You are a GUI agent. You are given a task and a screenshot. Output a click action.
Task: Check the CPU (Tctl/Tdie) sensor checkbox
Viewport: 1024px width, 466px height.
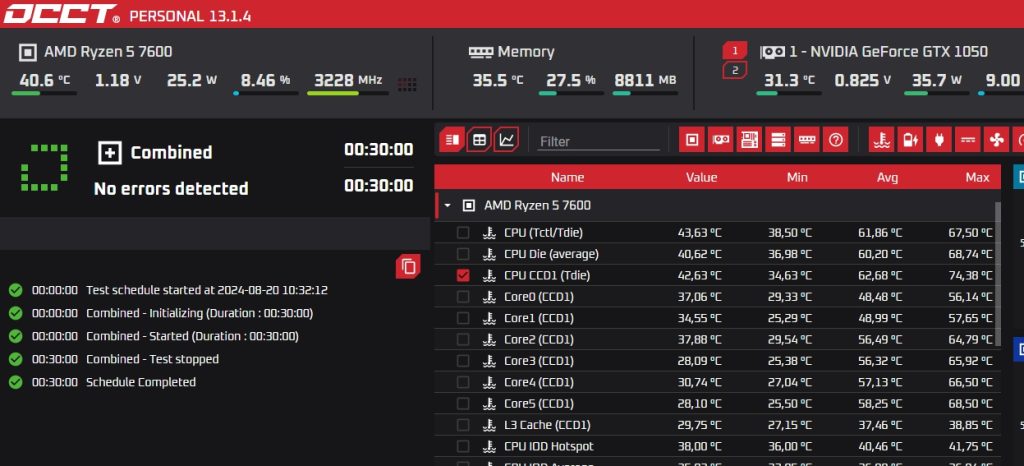(463, 232)
